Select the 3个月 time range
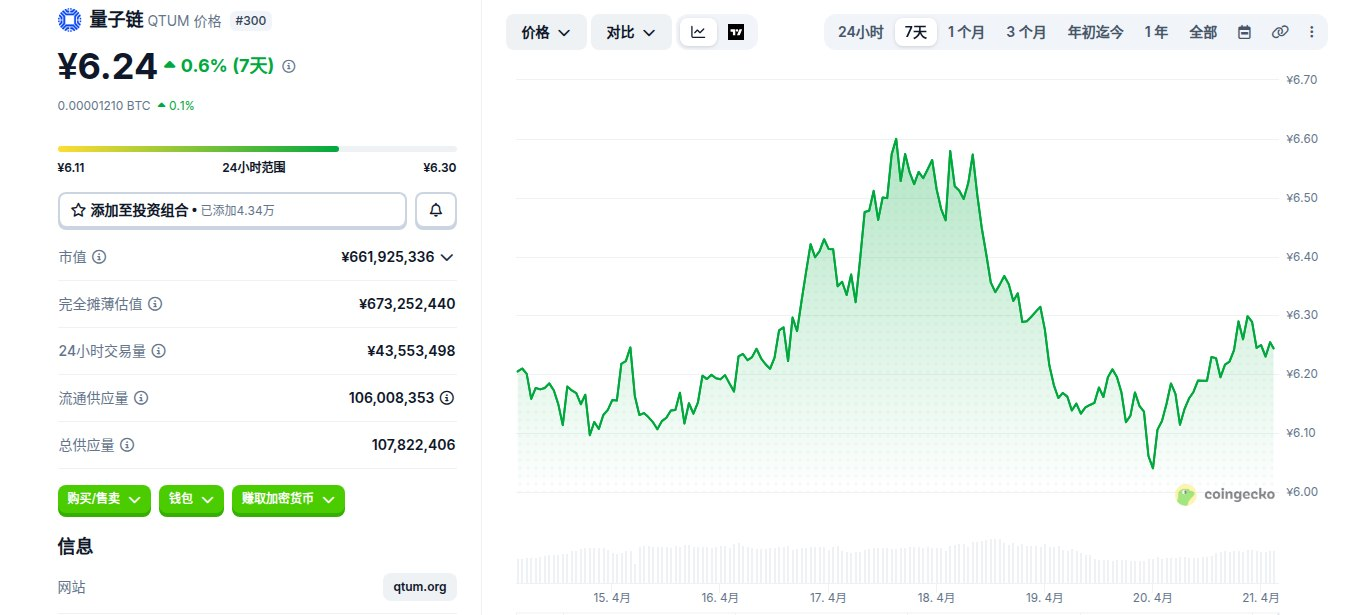Viewport: 1360px width, 615px height. [x=1026, y=32]
